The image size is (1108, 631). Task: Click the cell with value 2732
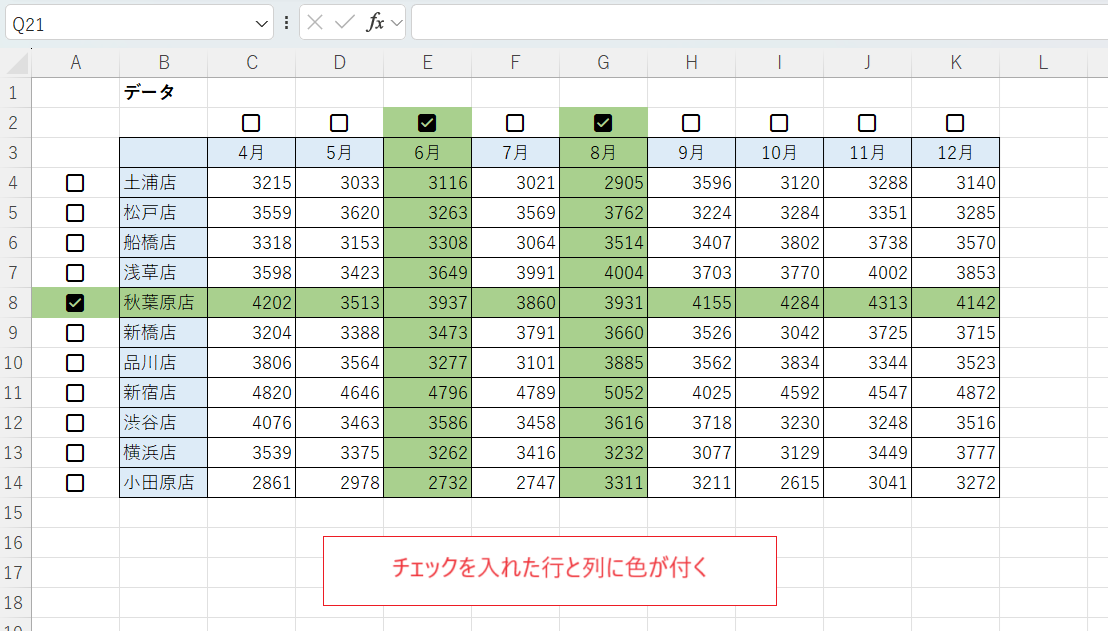pos(428,483)
